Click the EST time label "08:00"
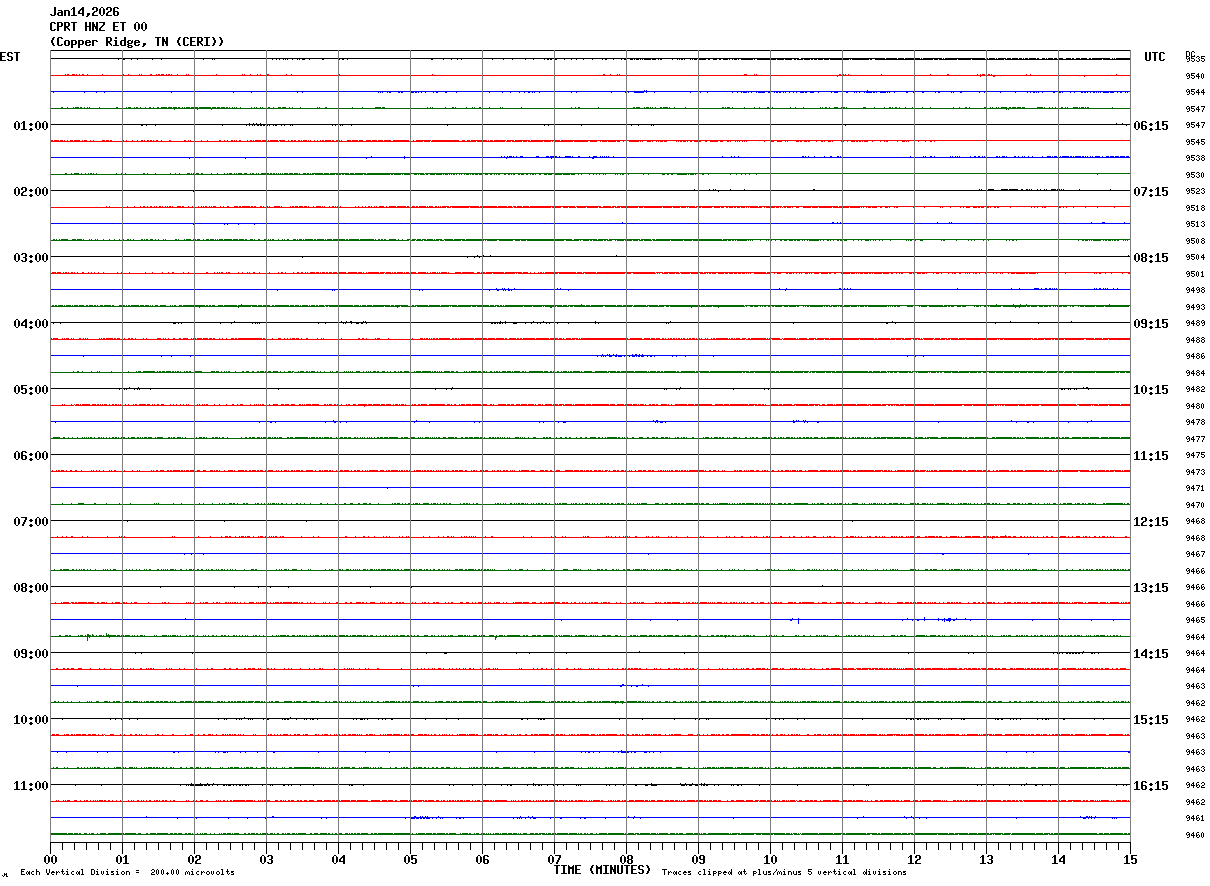Screen dimensions: 1210x886 point(31,588)
